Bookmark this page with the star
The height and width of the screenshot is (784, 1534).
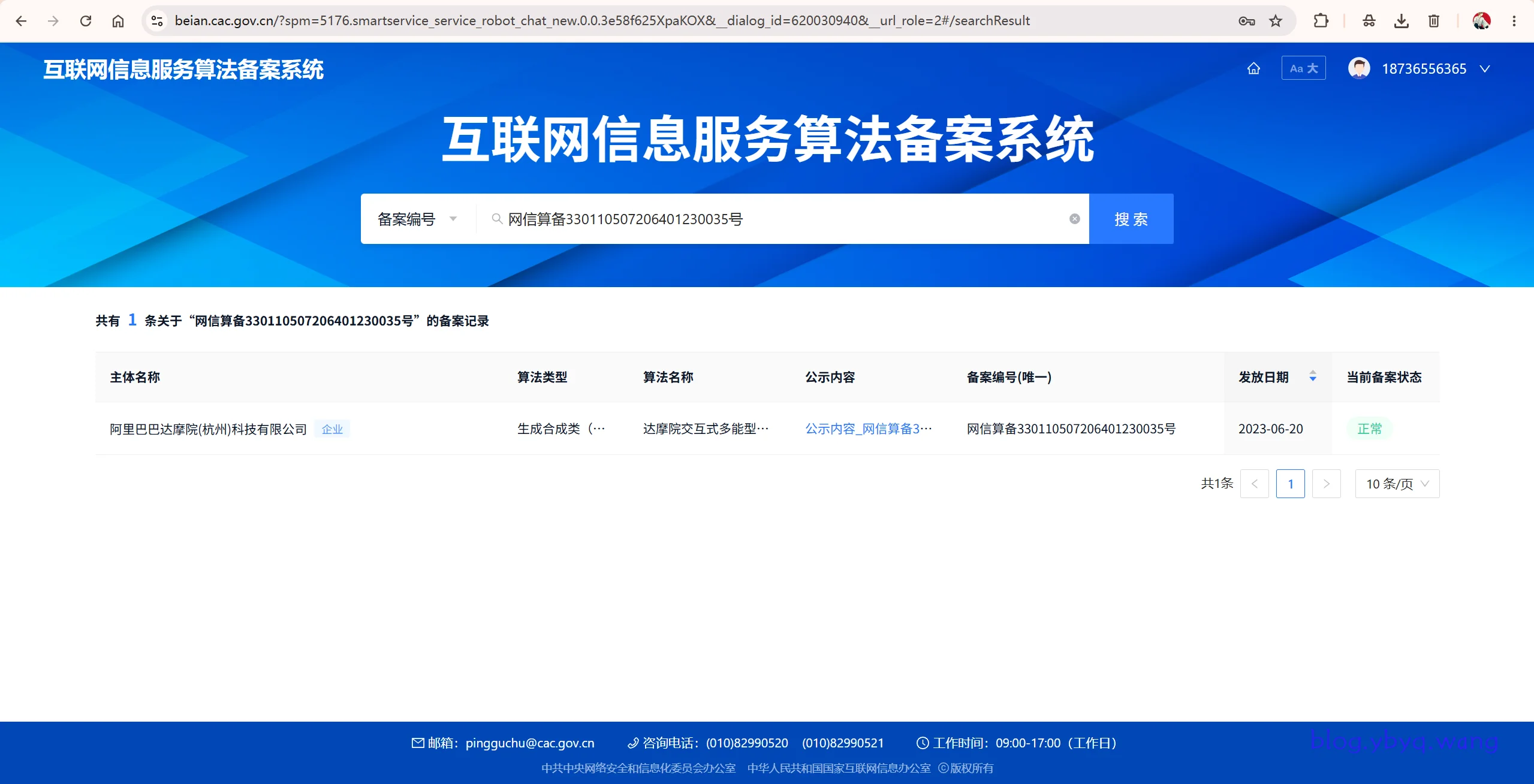(1276, 21)
